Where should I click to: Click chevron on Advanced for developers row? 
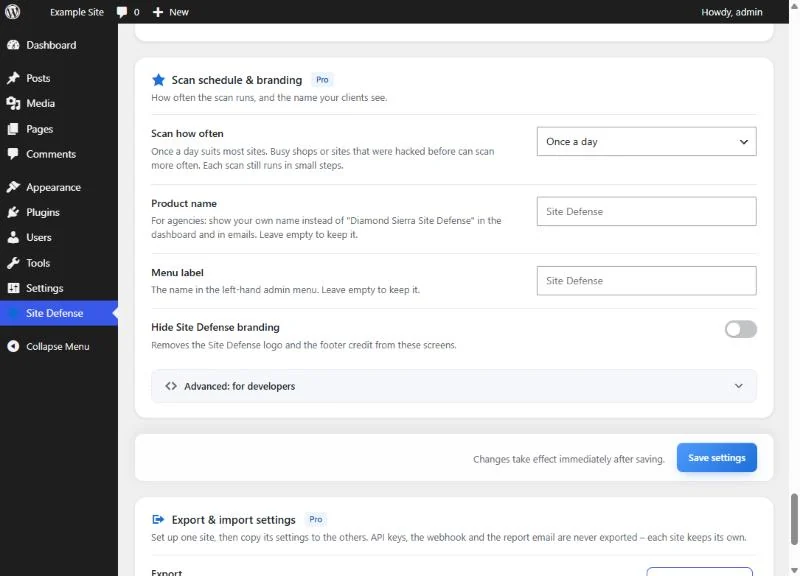[738, 386]
